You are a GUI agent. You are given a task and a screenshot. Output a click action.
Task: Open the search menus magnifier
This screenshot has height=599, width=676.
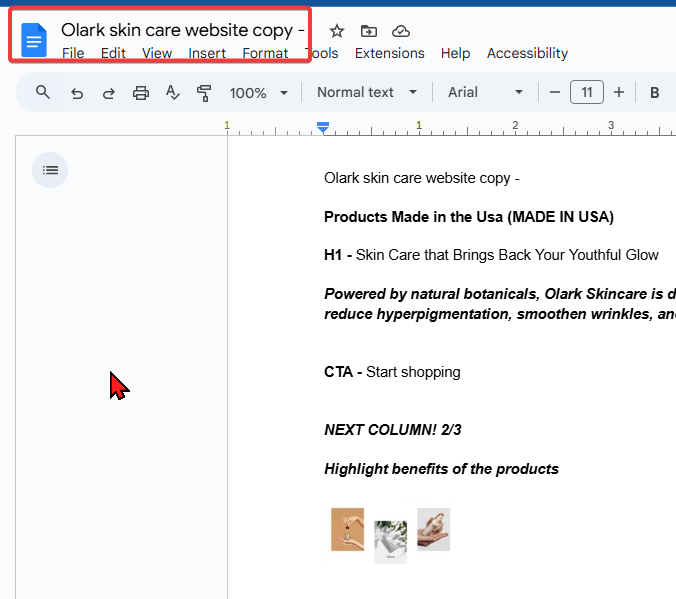tap(43, 92)
